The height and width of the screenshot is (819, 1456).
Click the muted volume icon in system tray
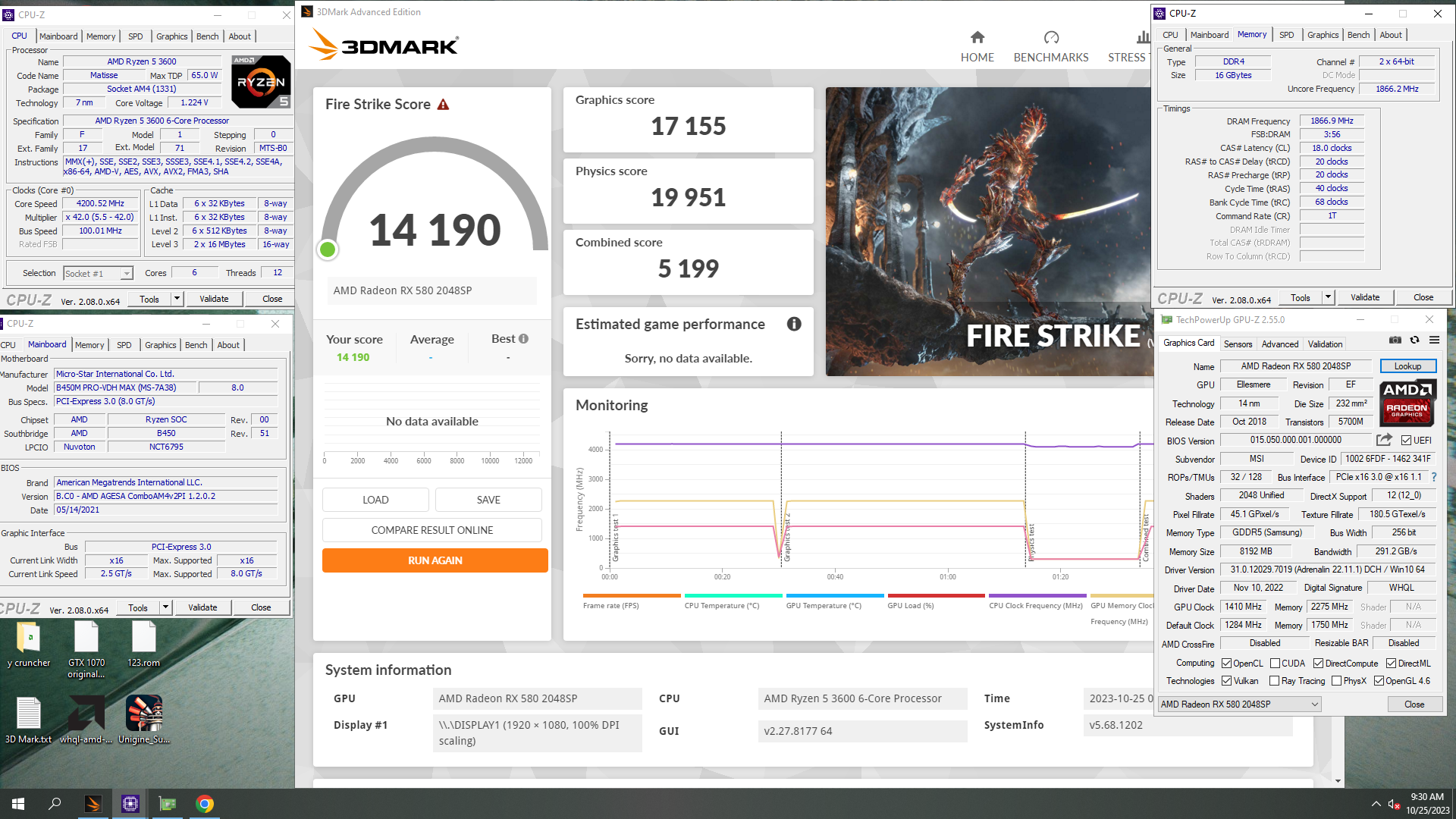click(1394, 804)
